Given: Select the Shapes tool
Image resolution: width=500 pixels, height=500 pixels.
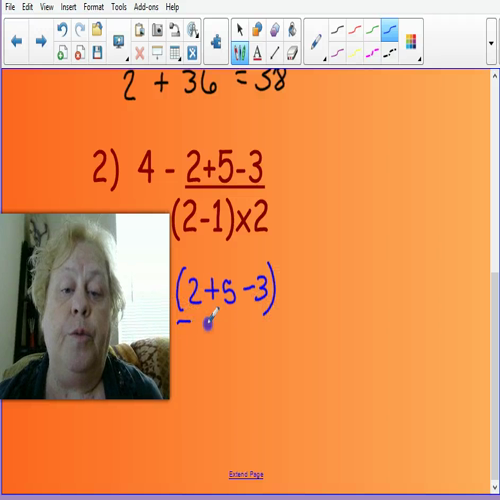Looking at the screenshot, I should (257, 30).
